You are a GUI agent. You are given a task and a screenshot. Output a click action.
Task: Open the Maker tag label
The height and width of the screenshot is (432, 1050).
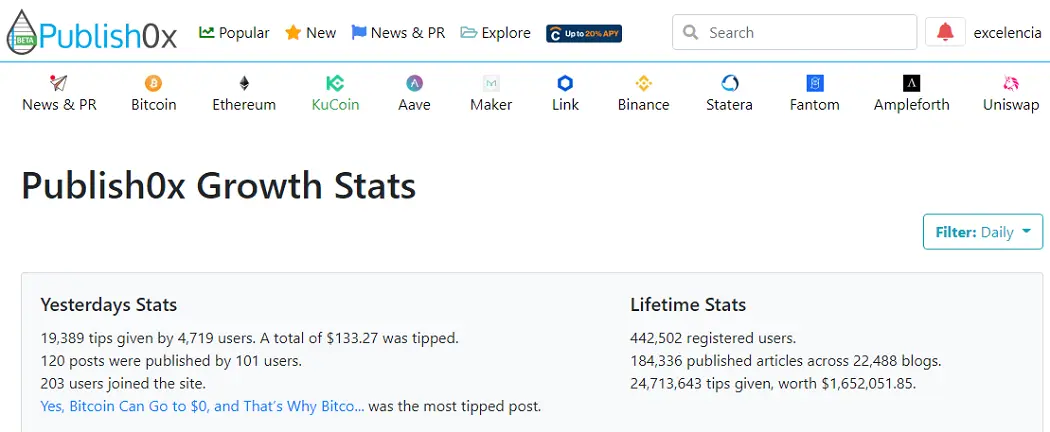(491, 105)
